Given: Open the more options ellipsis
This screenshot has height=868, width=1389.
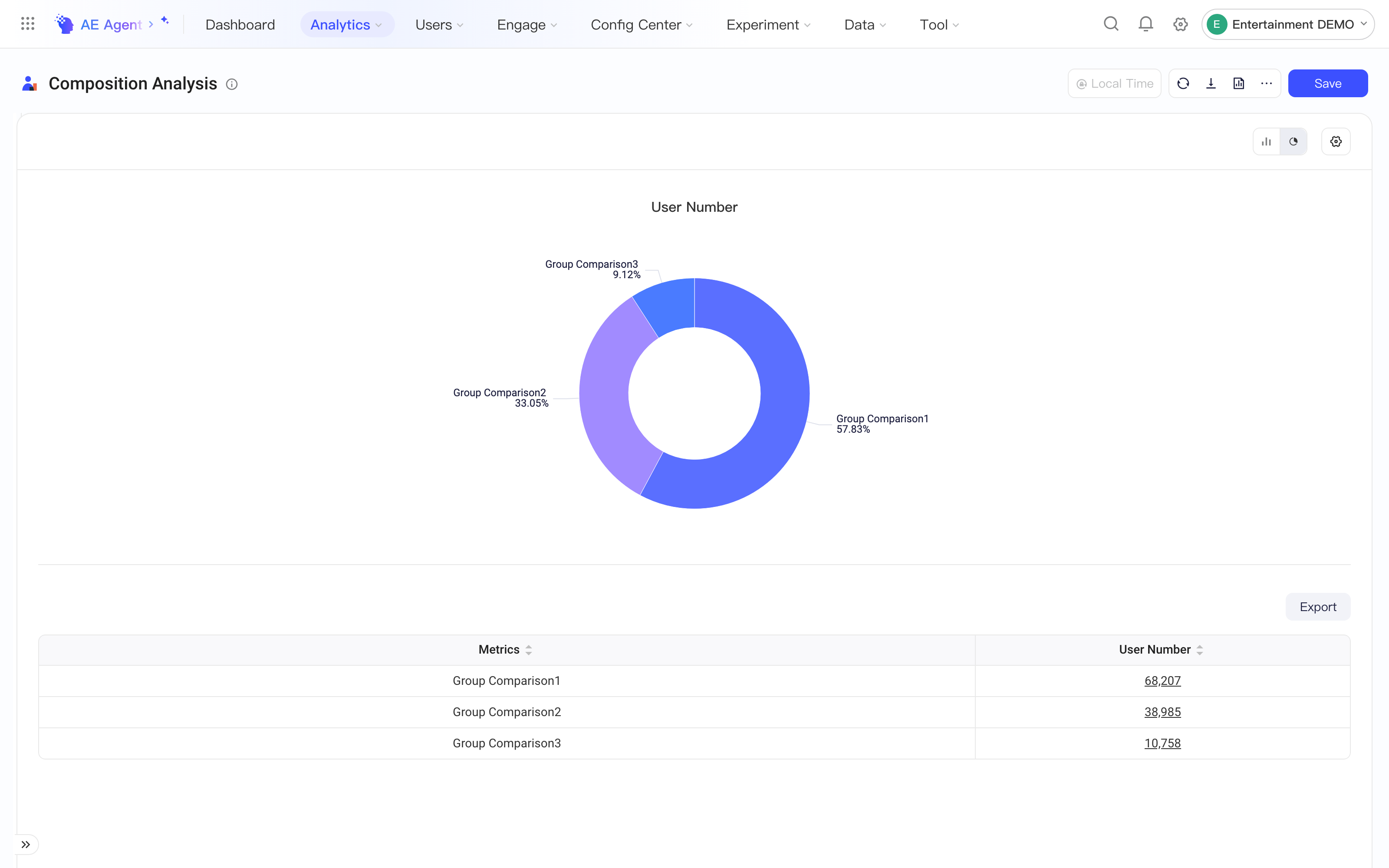Looking at the screenshot, I should [1267, 83].
